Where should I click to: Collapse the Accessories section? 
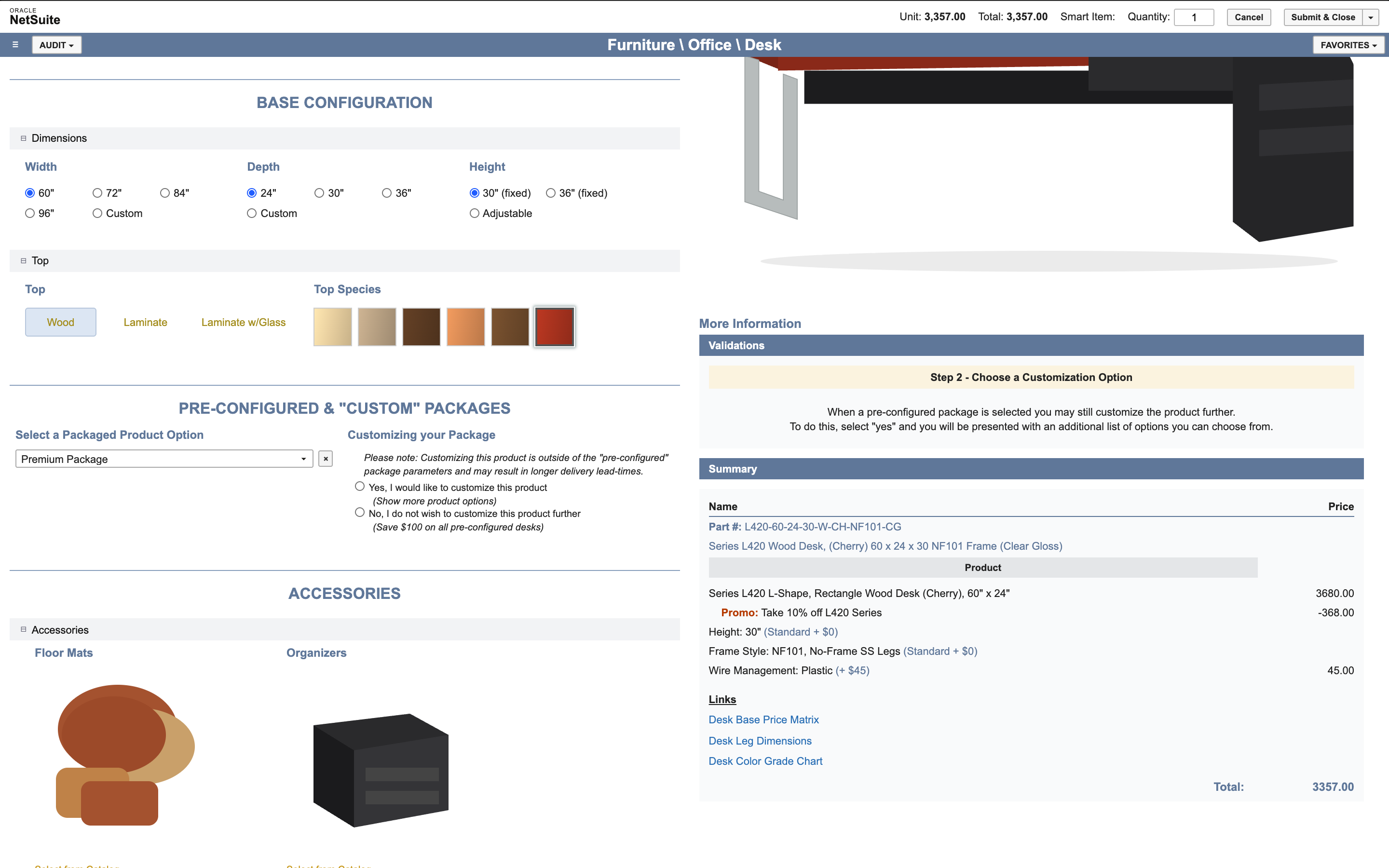click(x=24, y=630)
